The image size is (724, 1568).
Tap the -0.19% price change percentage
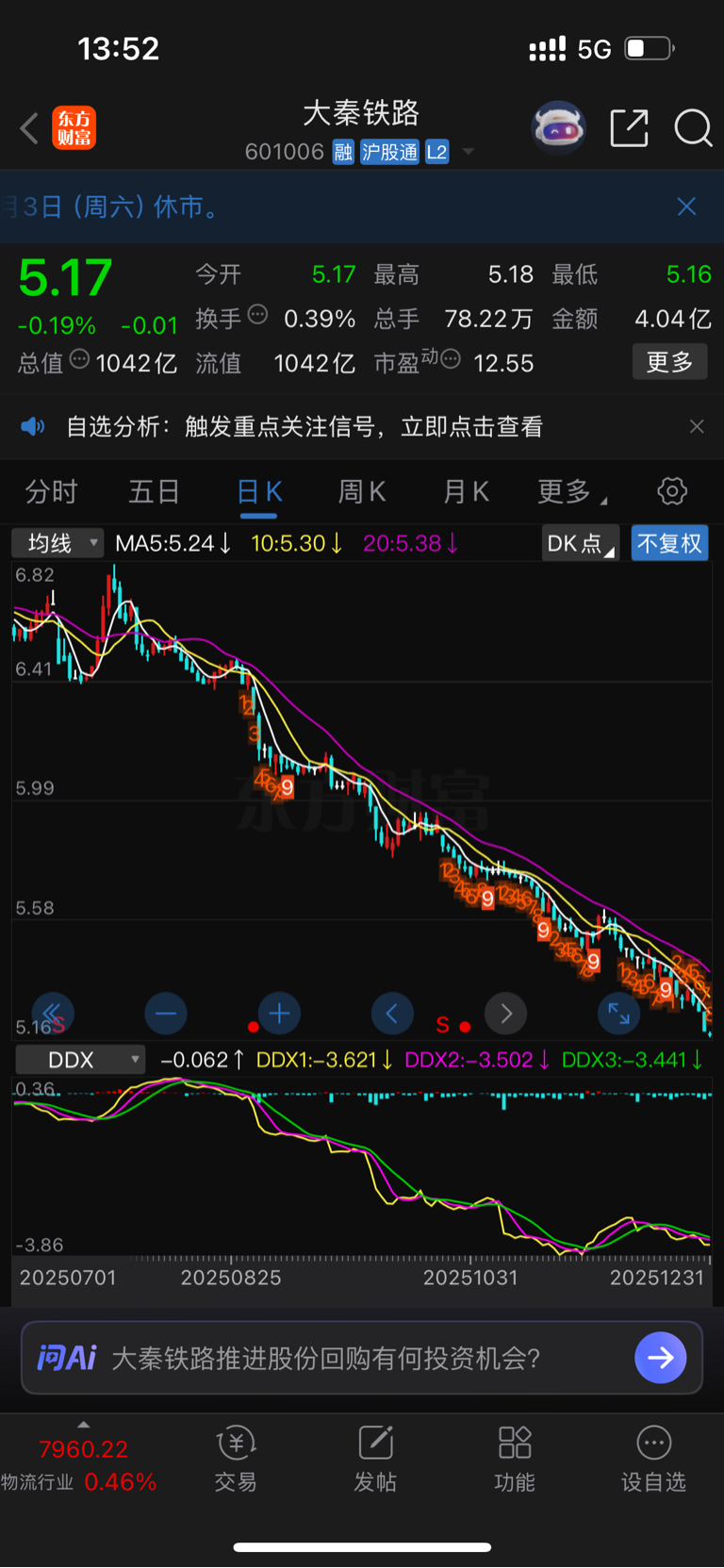point(57,325)
